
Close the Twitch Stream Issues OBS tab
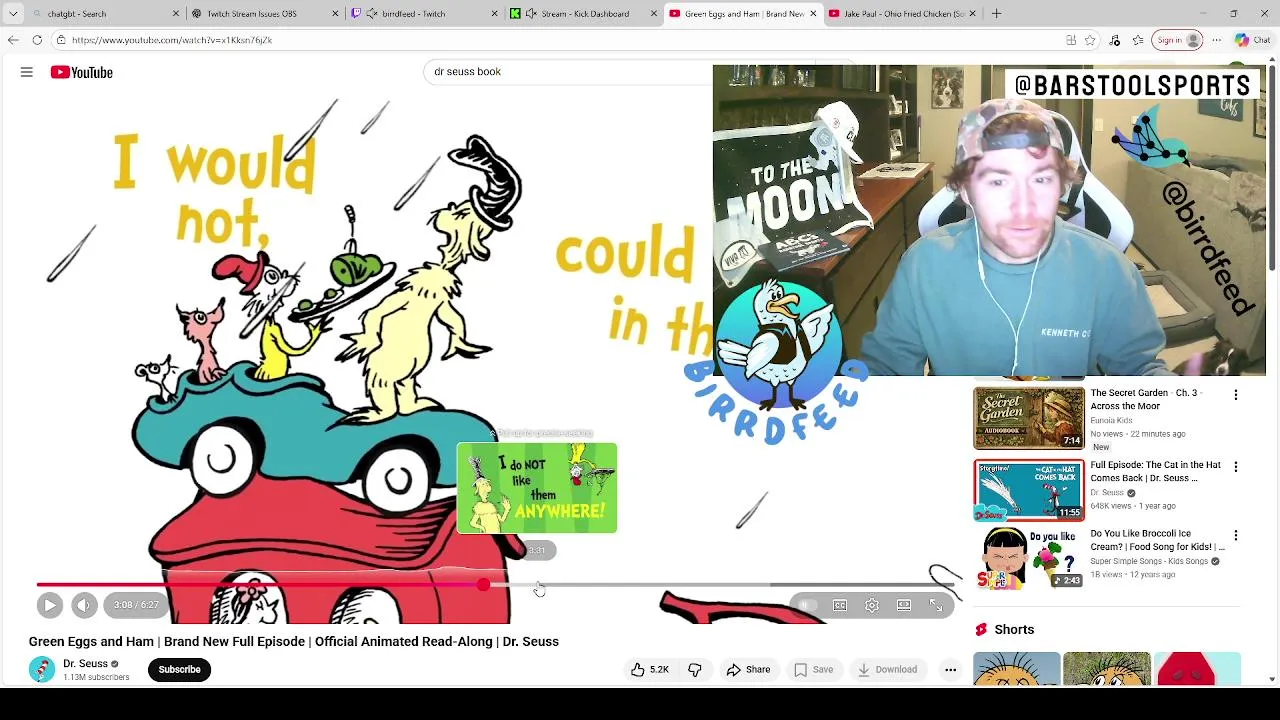click(335, 14)
